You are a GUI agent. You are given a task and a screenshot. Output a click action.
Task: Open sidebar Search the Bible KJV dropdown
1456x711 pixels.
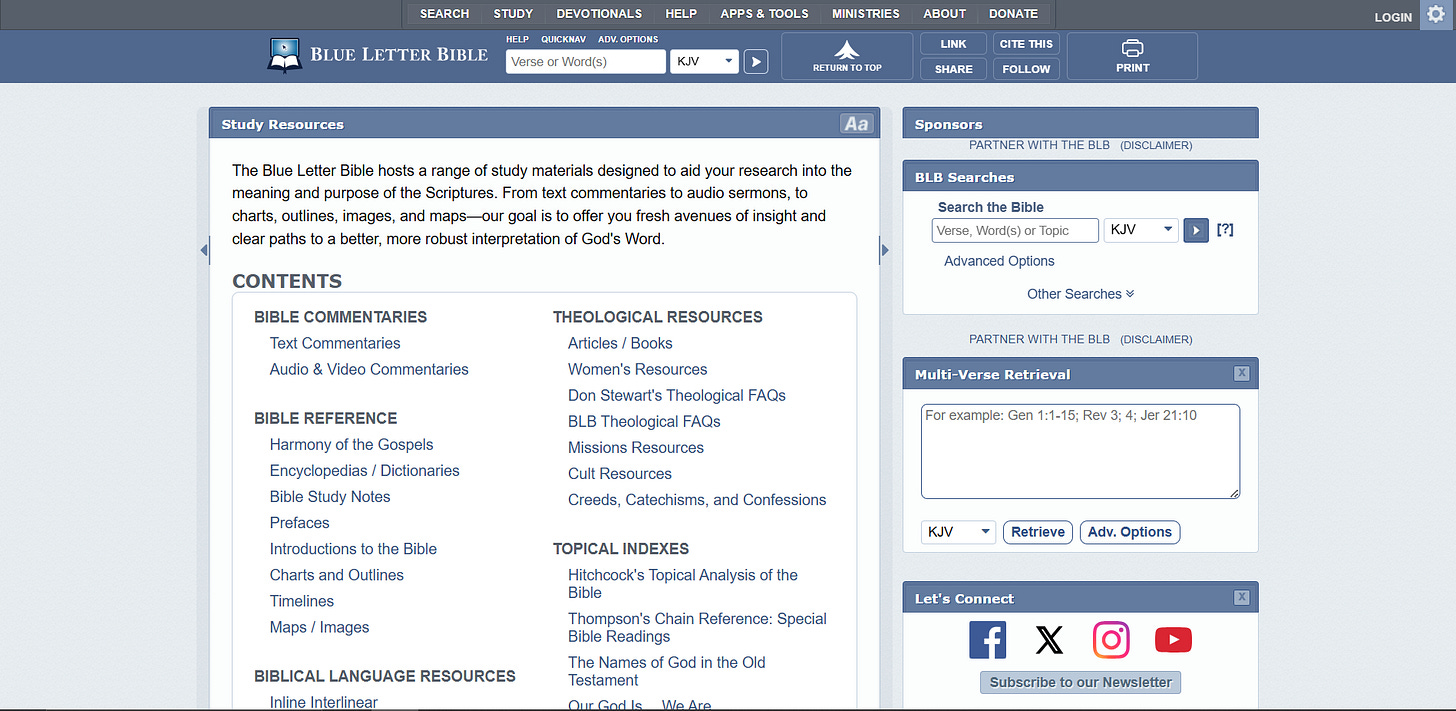[x=1141, y=230]
